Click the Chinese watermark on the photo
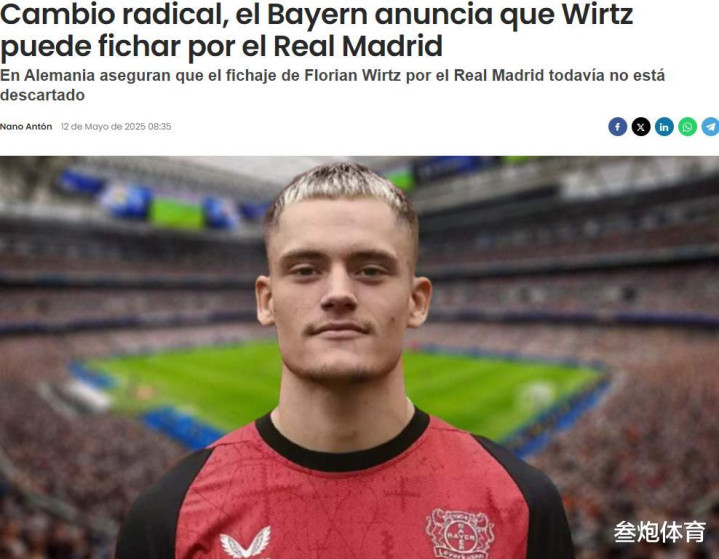 tap(659, 532)
